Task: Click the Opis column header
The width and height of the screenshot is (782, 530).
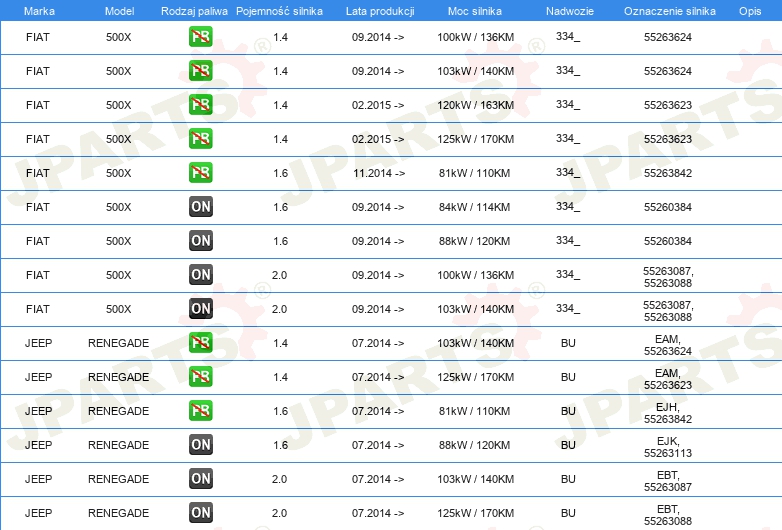Action: click(750, 11)
